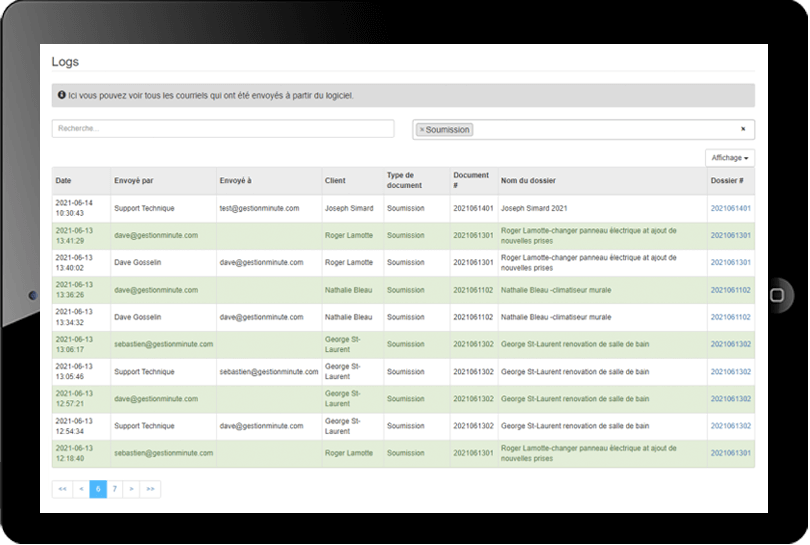Click the info icon in the banner
This screenshot has width=810, height=545.
61,95
